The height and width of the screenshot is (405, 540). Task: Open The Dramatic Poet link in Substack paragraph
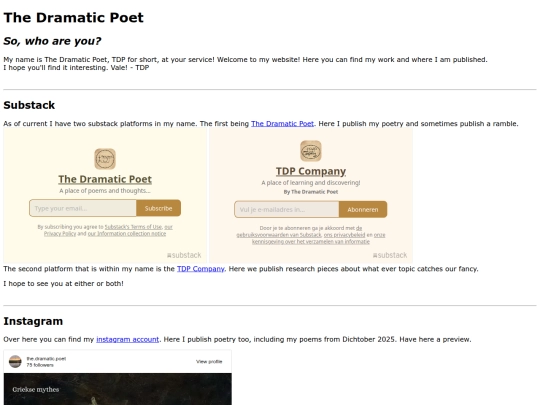click(282, 124)
